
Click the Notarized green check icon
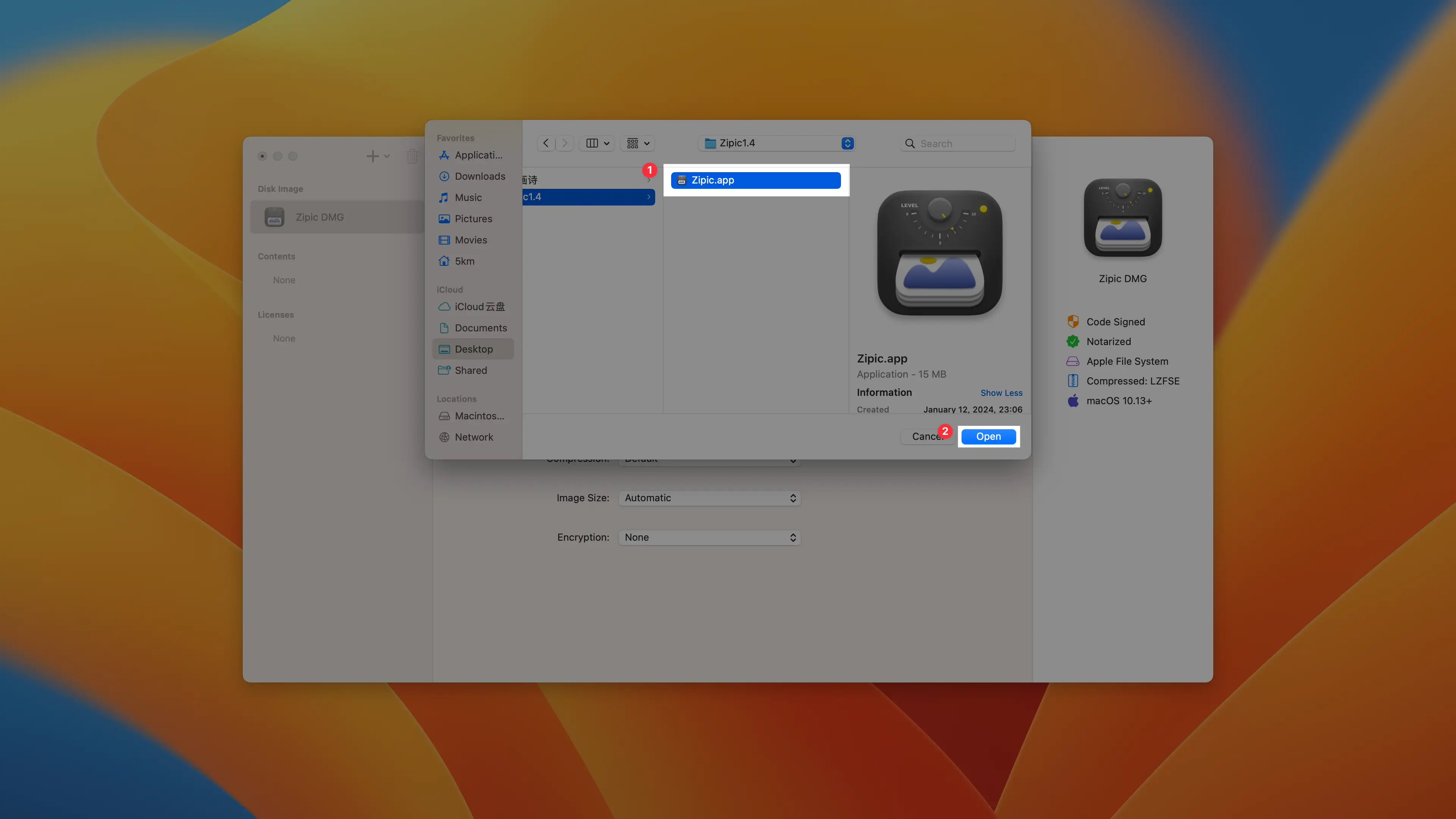[1073, 341]
